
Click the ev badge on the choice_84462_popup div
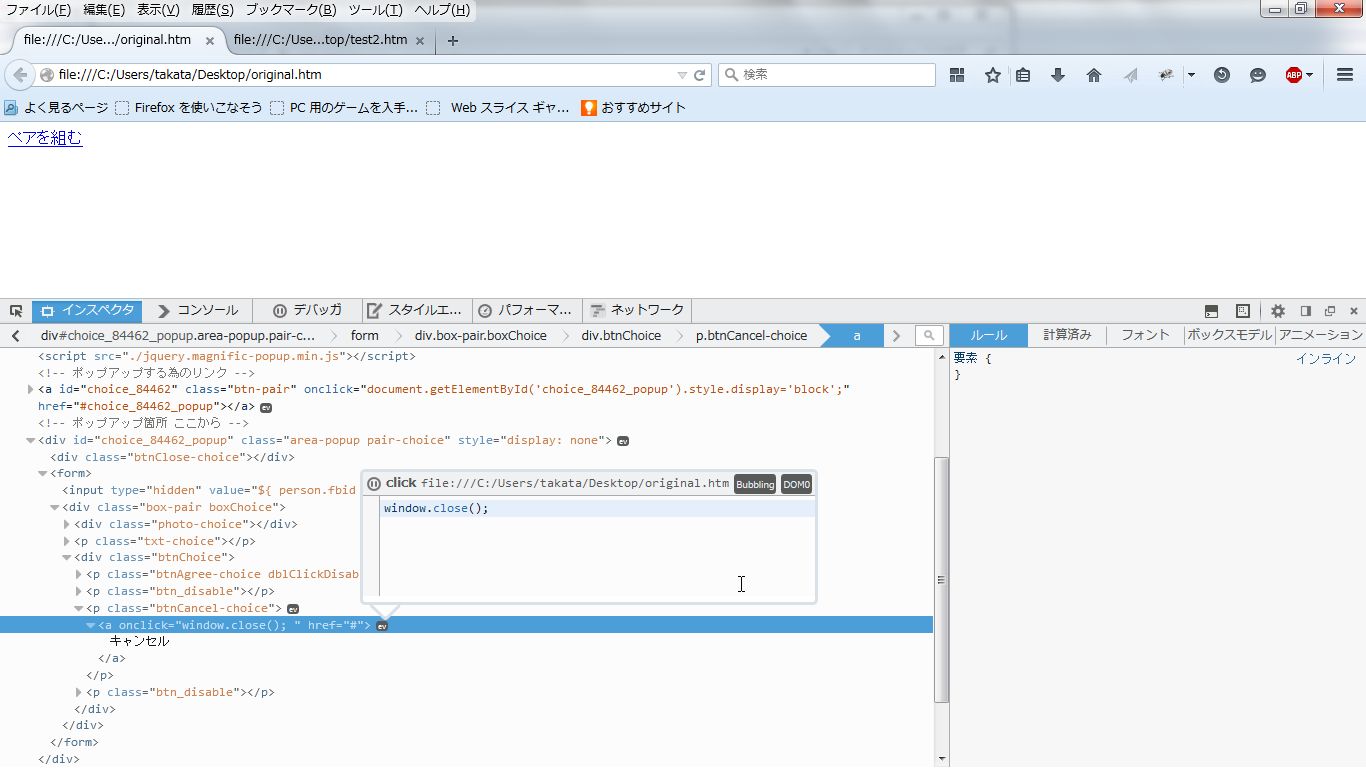pos(623,441)
